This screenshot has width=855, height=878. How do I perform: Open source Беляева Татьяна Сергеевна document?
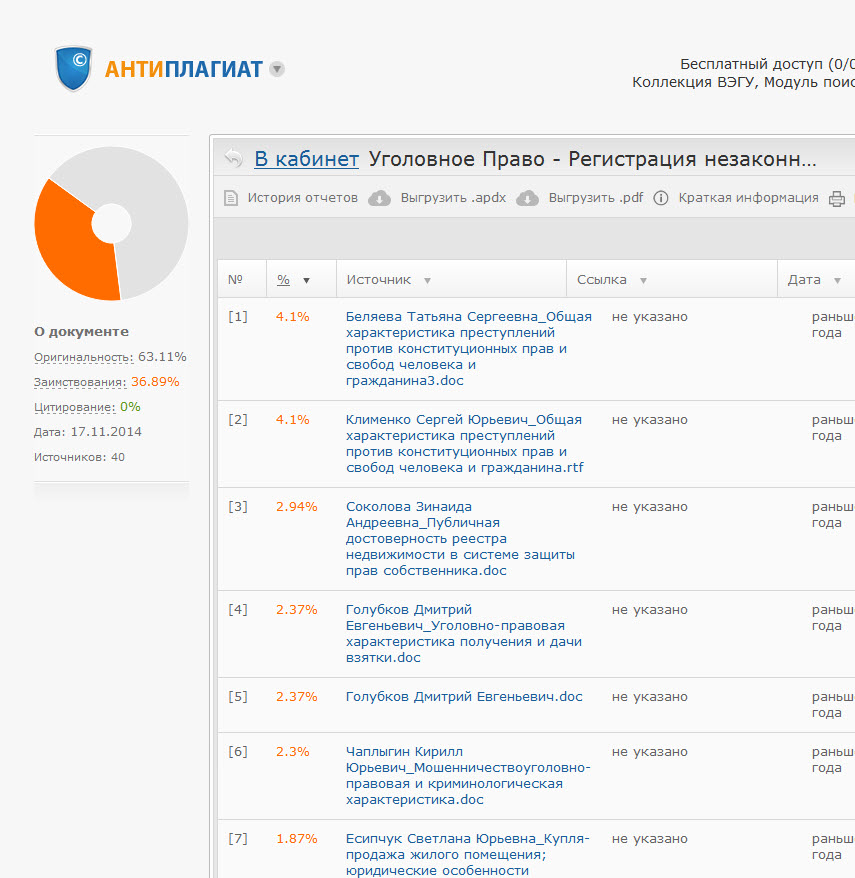pos(469,348)
